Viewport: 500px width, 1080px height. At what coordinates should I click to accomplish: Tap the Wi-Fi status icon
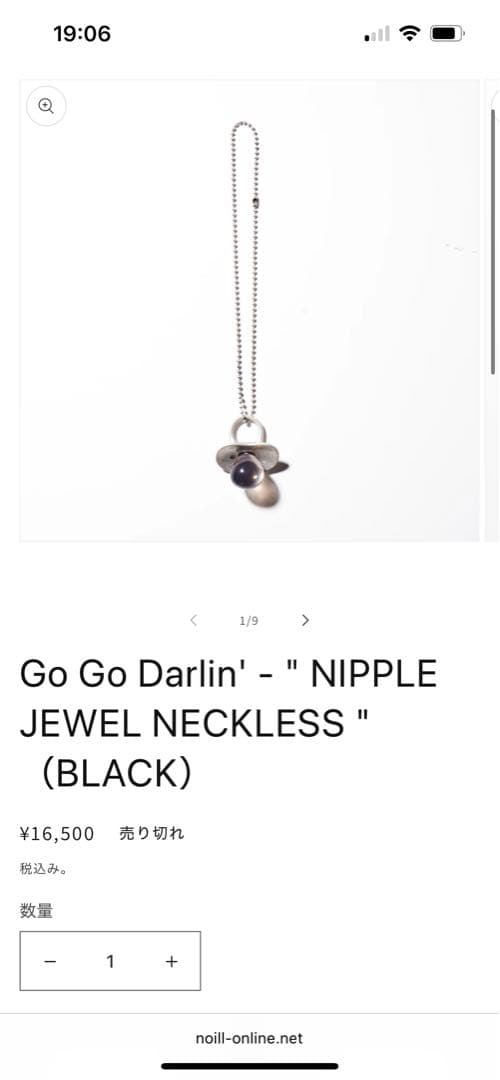(x=410, y=33)
